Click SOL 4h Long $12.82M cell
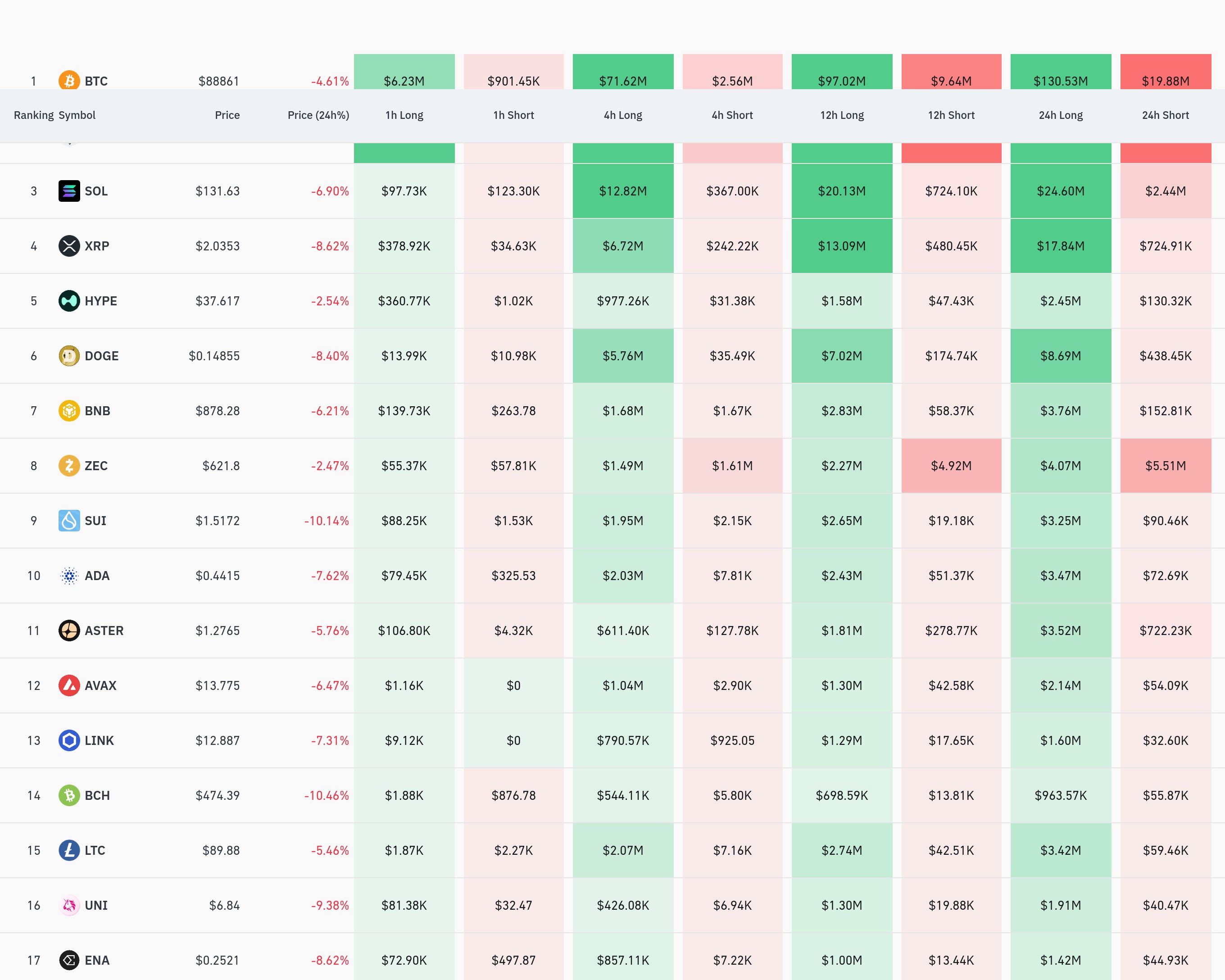Image resolution: width=1225 pixels, height=980 pixels. 623,191
